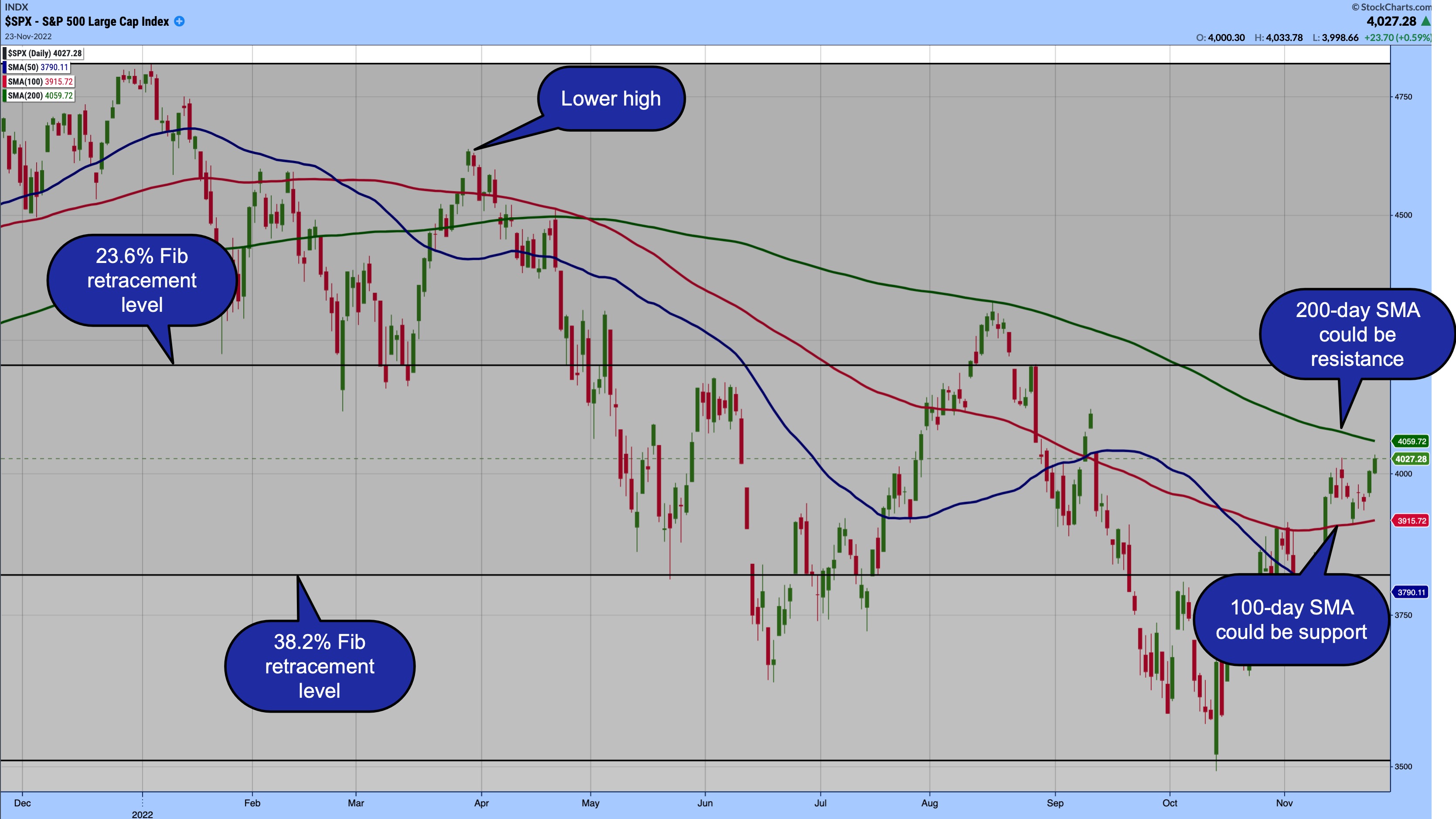Click the '100-day SMA could be support' bubble
Screen dimensions: 1456x819
pyautogui.click(x=1291, y=619)
